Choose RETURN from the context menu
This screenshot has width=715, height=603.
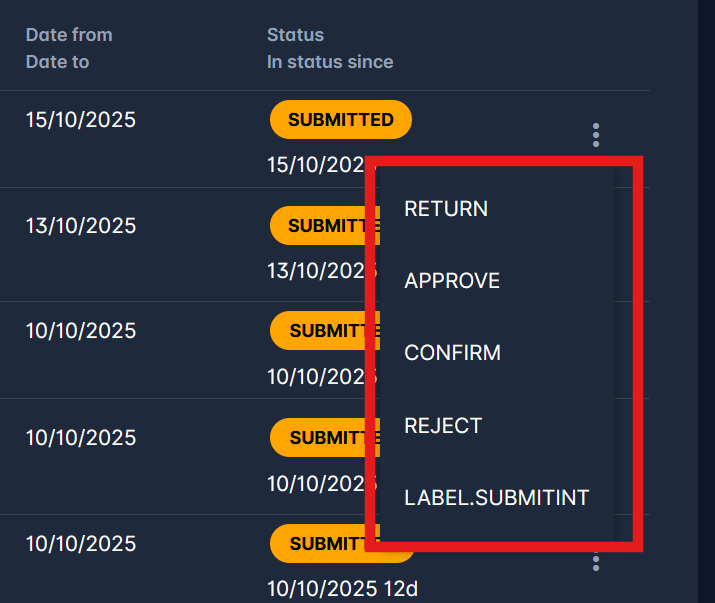pyautogui.click(x=446, y=209)
